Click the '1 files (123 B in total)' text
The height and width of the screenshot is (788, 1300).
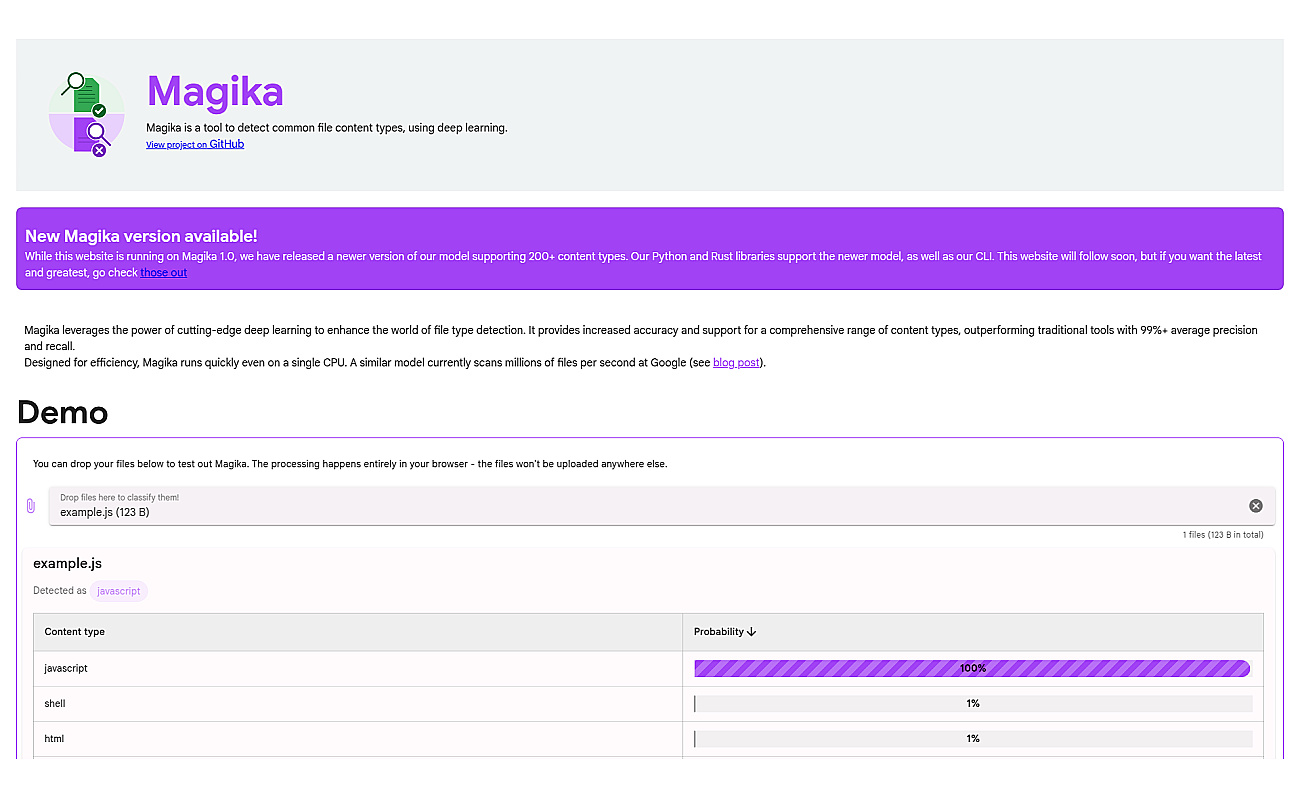[1223, 535]
